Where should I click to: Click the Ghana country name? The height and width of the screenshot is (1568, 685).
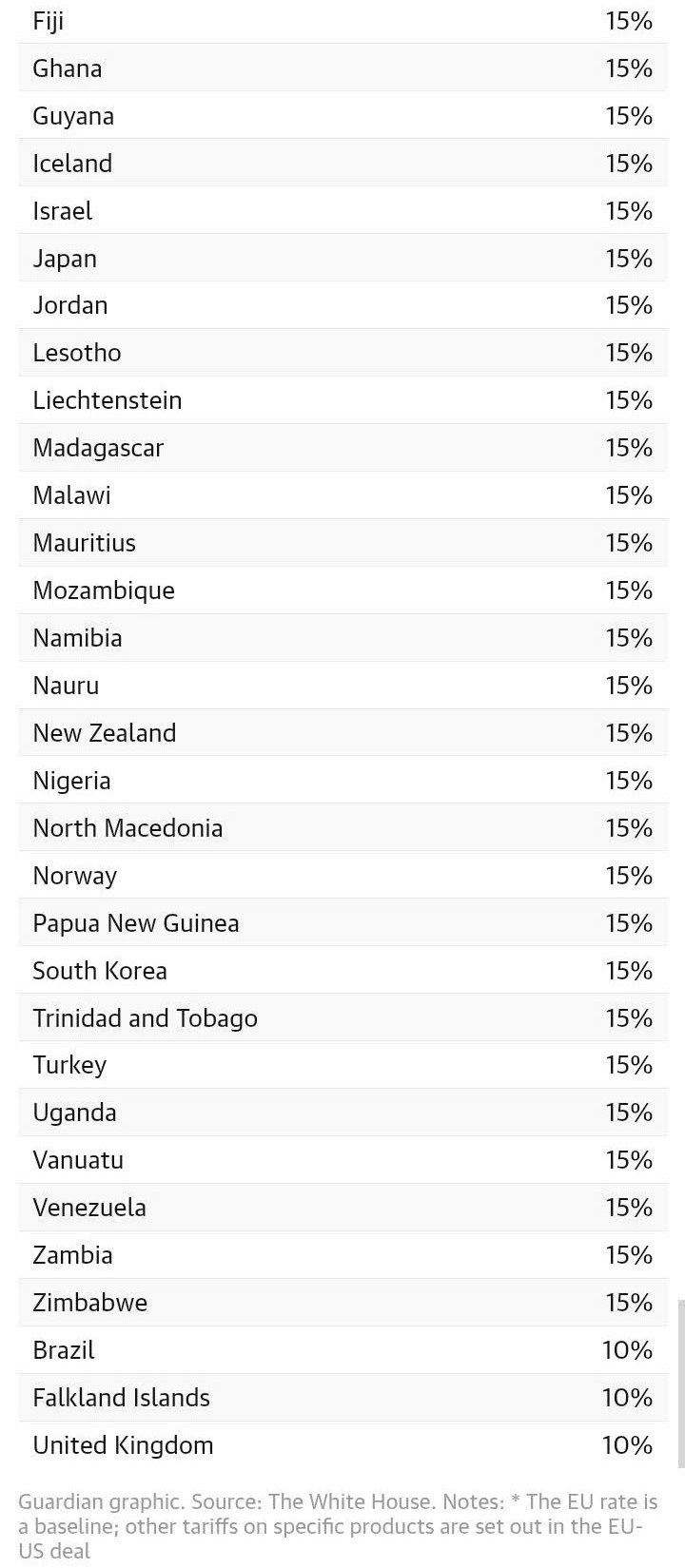click(68, 68)
